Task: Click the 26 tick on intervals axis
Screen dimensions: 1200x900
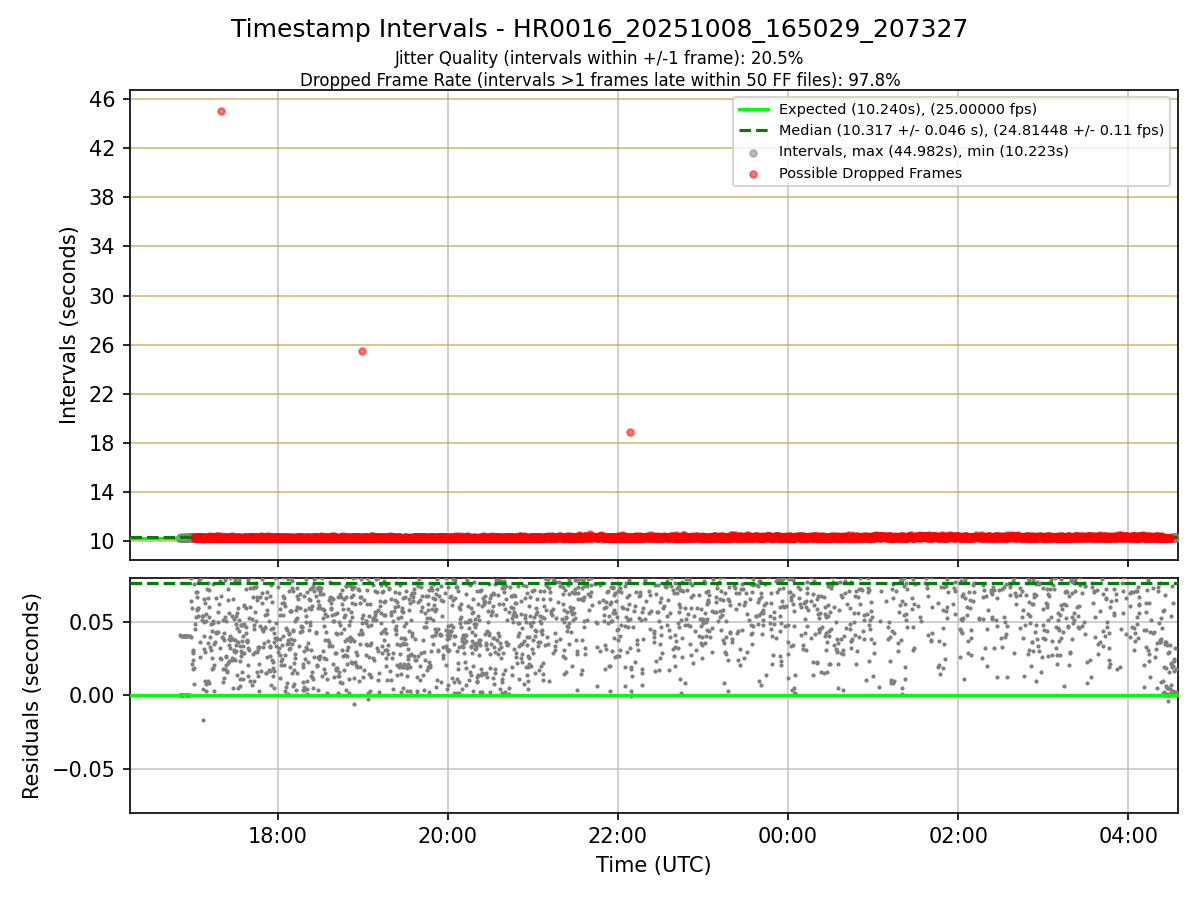Action: click(104, 345)
